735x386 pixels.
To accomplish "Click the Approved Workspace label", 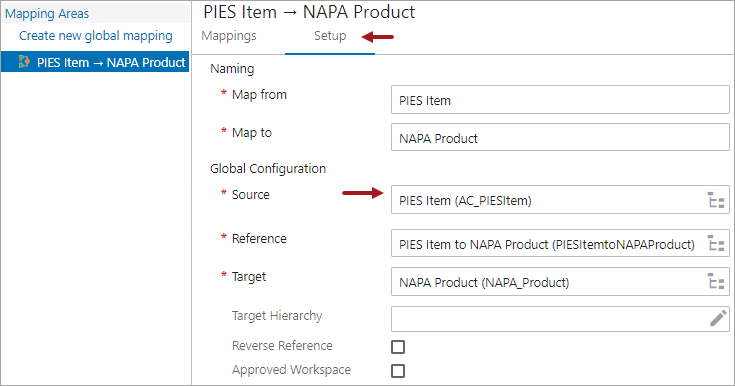I will click(x=291, y=370).
